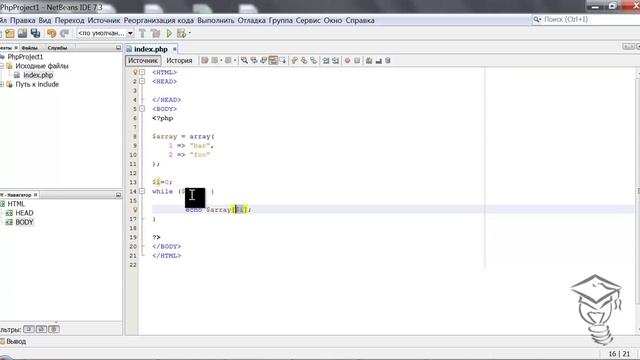Click the Last Edit icon in editor toolbar
The height and width of the screenshot is (360, 640).
[204, 60]
